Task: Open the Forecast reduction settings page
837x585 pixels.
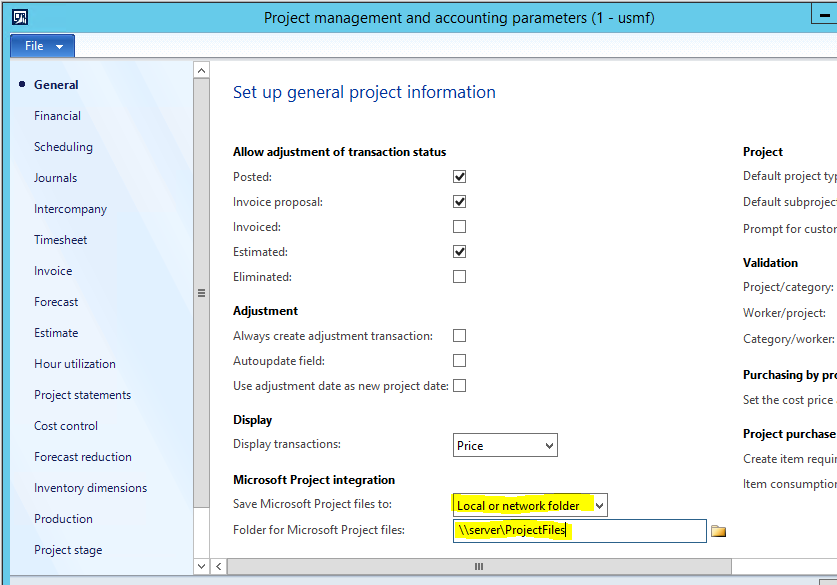Action: 82,456
